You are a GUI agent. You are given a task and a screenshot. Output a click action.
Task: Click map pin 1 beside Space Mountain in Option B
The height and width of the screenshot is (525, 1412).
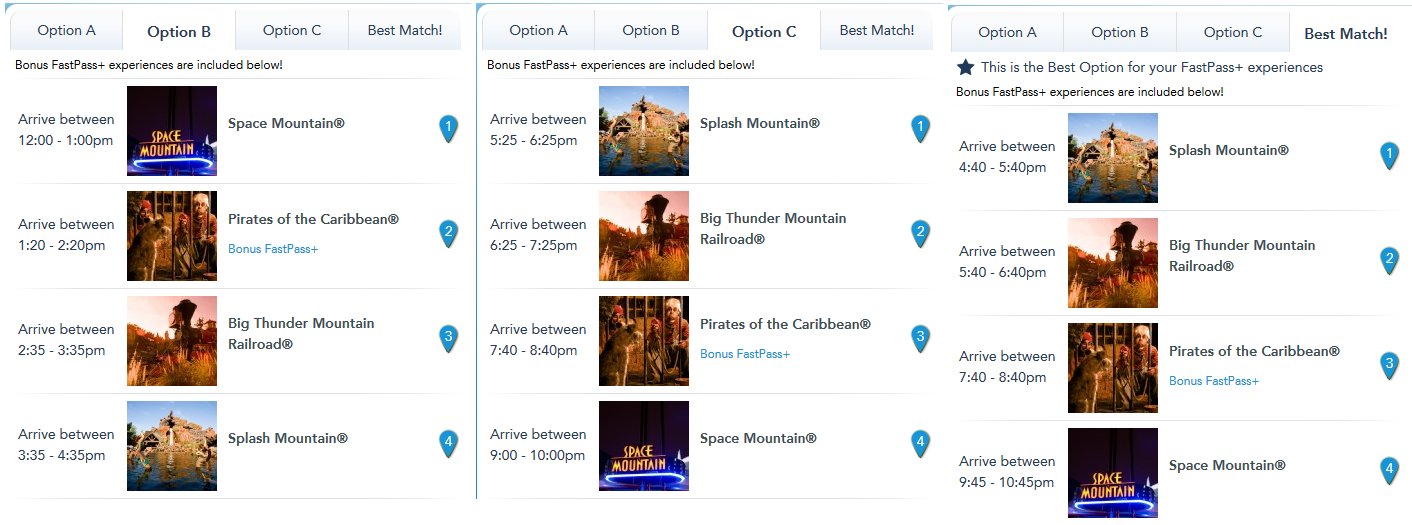click(449, 129)
